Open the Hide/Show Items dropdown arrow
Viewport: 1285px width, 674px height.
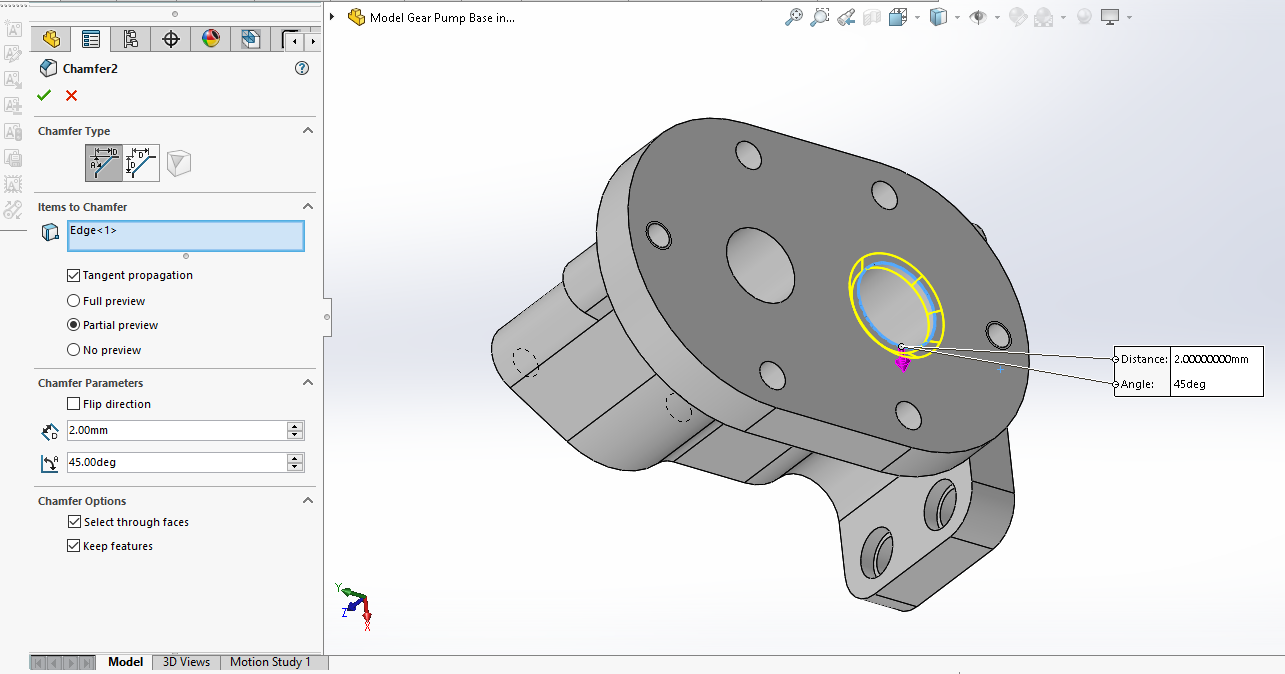(996, 17)
